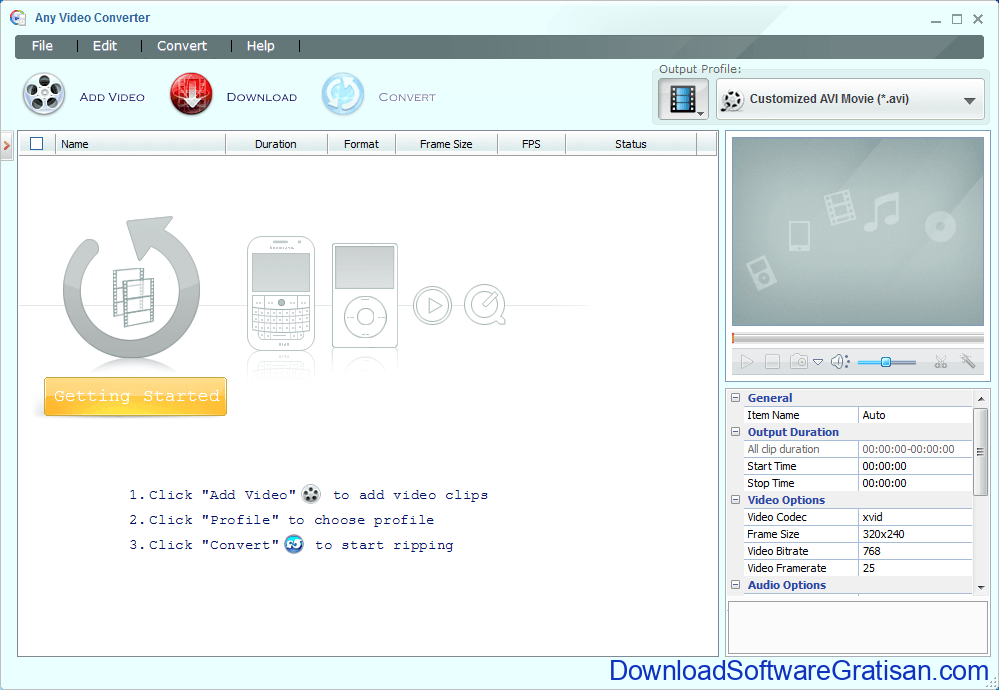Collapse the General section
Viewport: 999px width, 690px height.
click(x=735, y=398)
